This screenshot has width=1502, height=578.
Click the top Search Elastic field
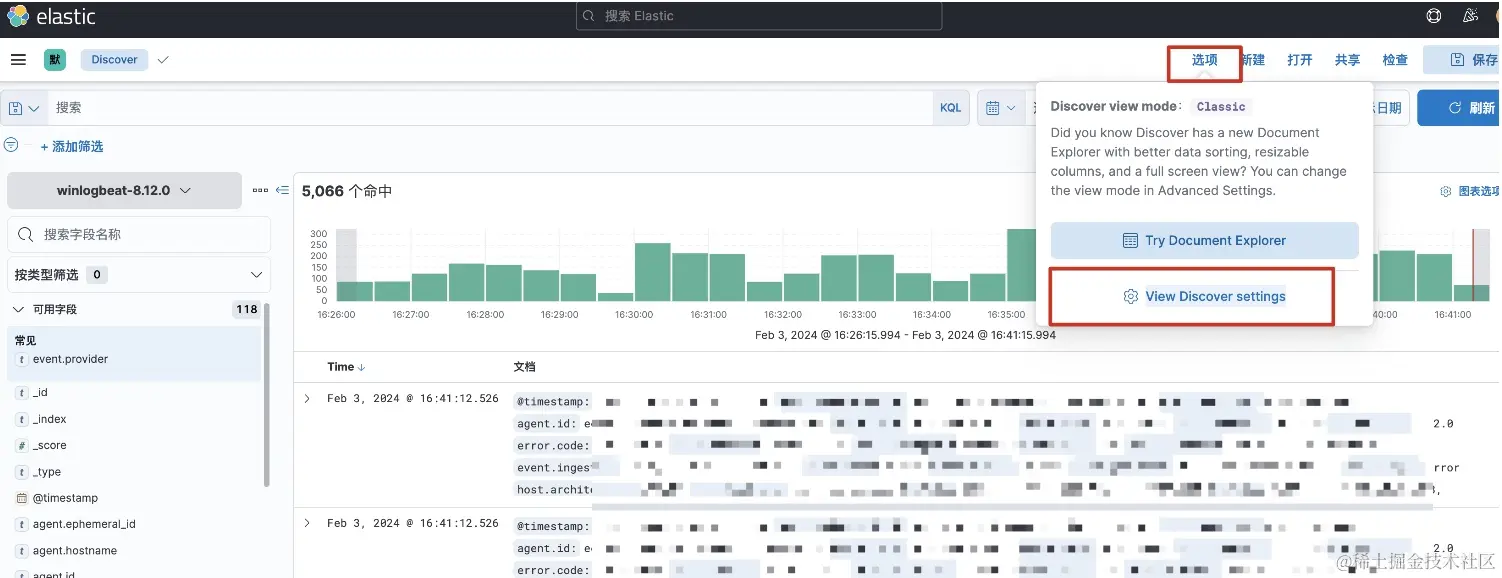(x=759, y=16)
